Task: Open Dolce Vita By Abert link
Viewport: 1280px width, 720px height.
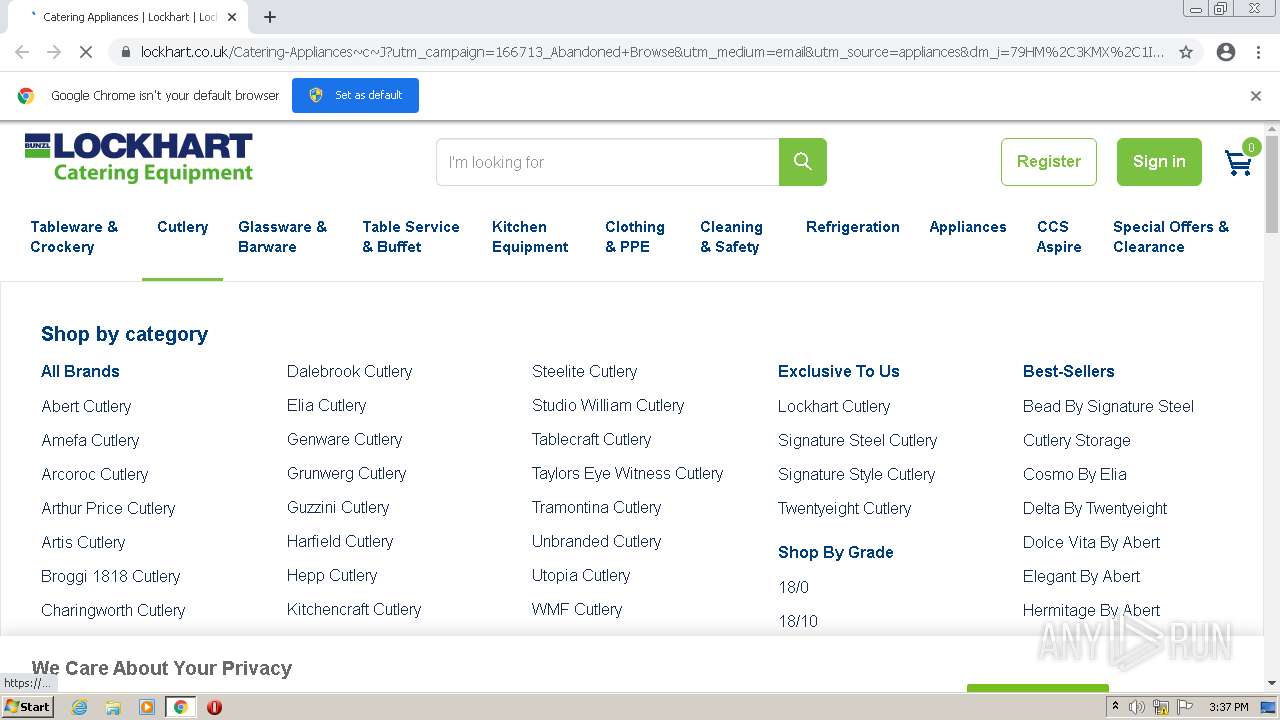Action: pyautogui.click(x=1091, y=542)
